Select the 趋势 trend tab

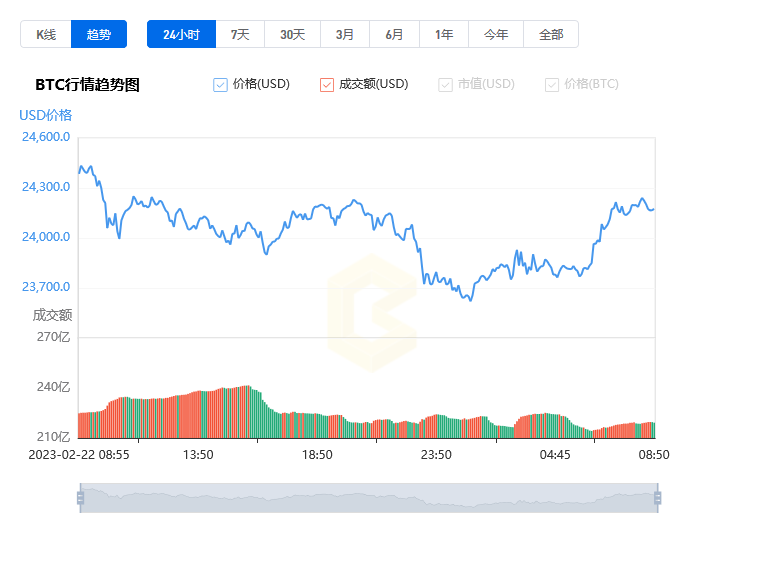pyautogui.click(x=99, y=34)
